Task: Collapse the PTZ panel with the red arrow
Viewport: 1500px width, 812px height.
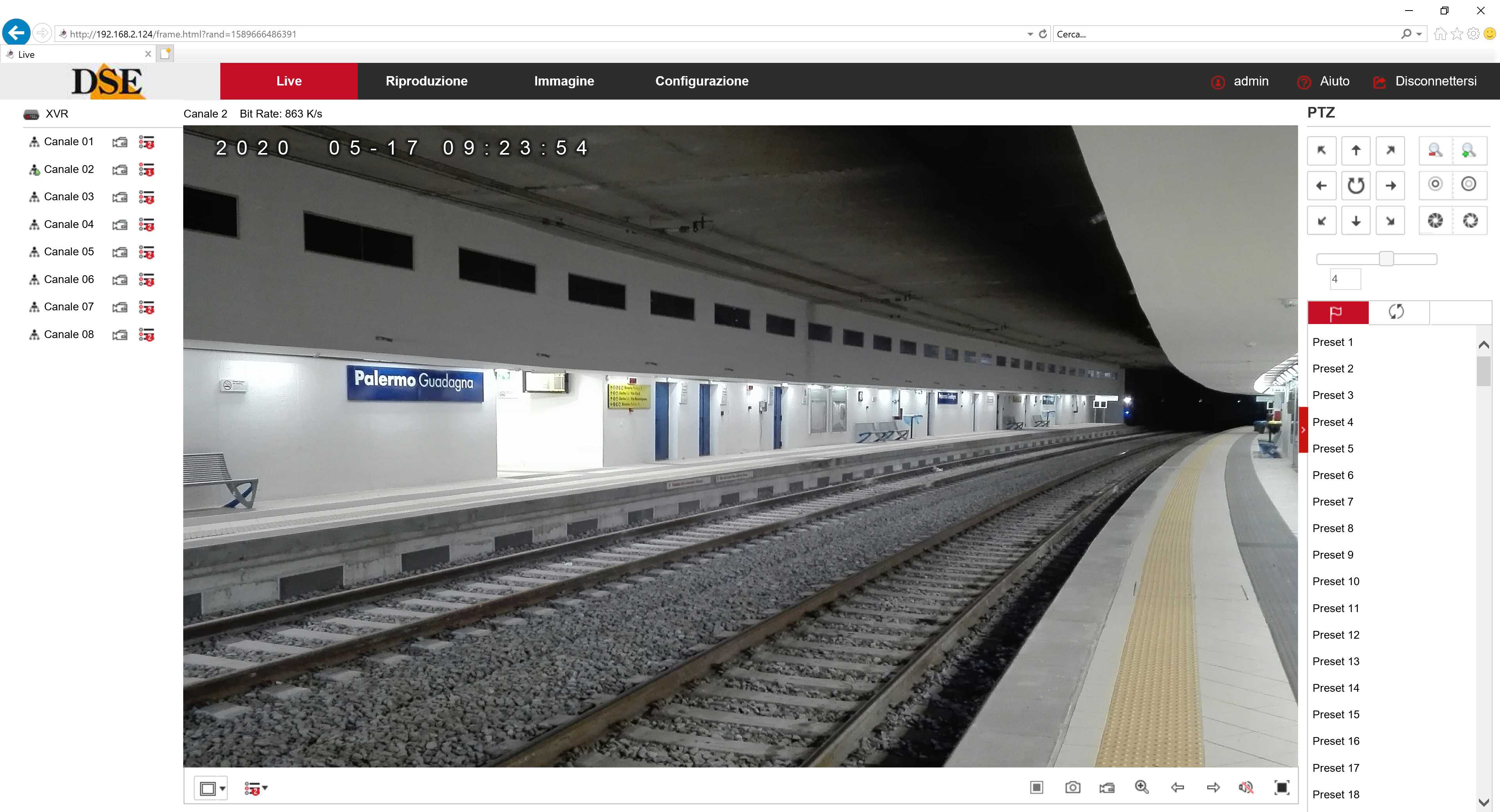Action: point(1303,429)
